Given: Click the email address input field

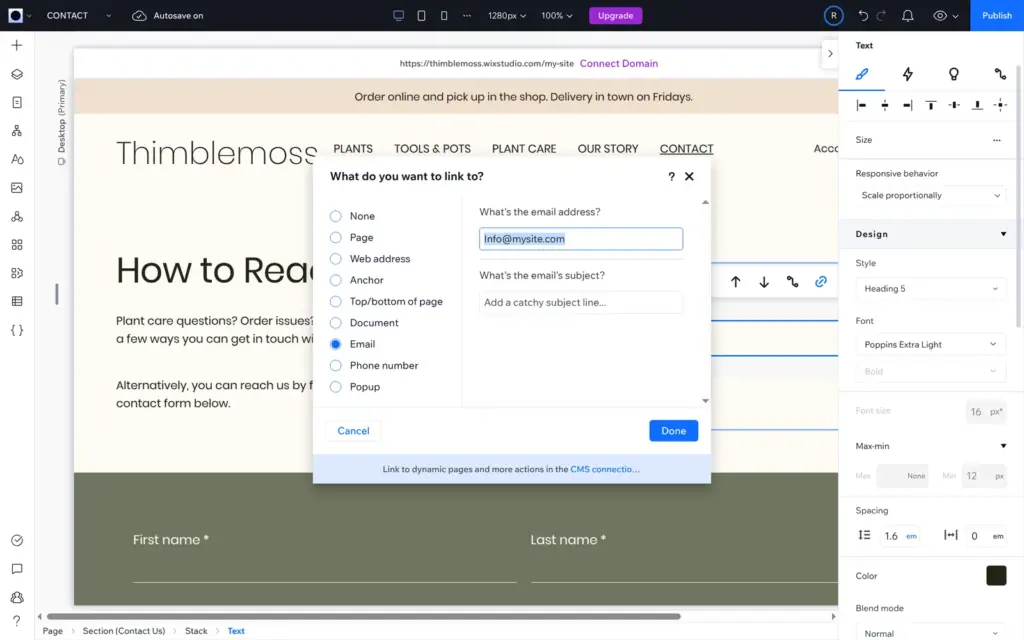Looking at the screenshot, I should (581, 239).
